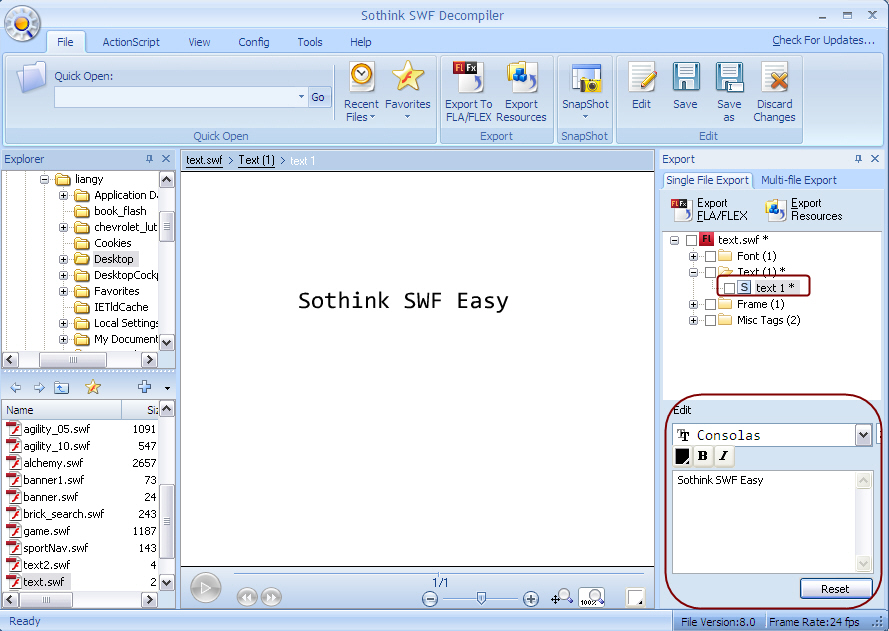Click Export FLA/FLEX in Export panel
This screenshot has width=889, height=631.
pos(709,210)
